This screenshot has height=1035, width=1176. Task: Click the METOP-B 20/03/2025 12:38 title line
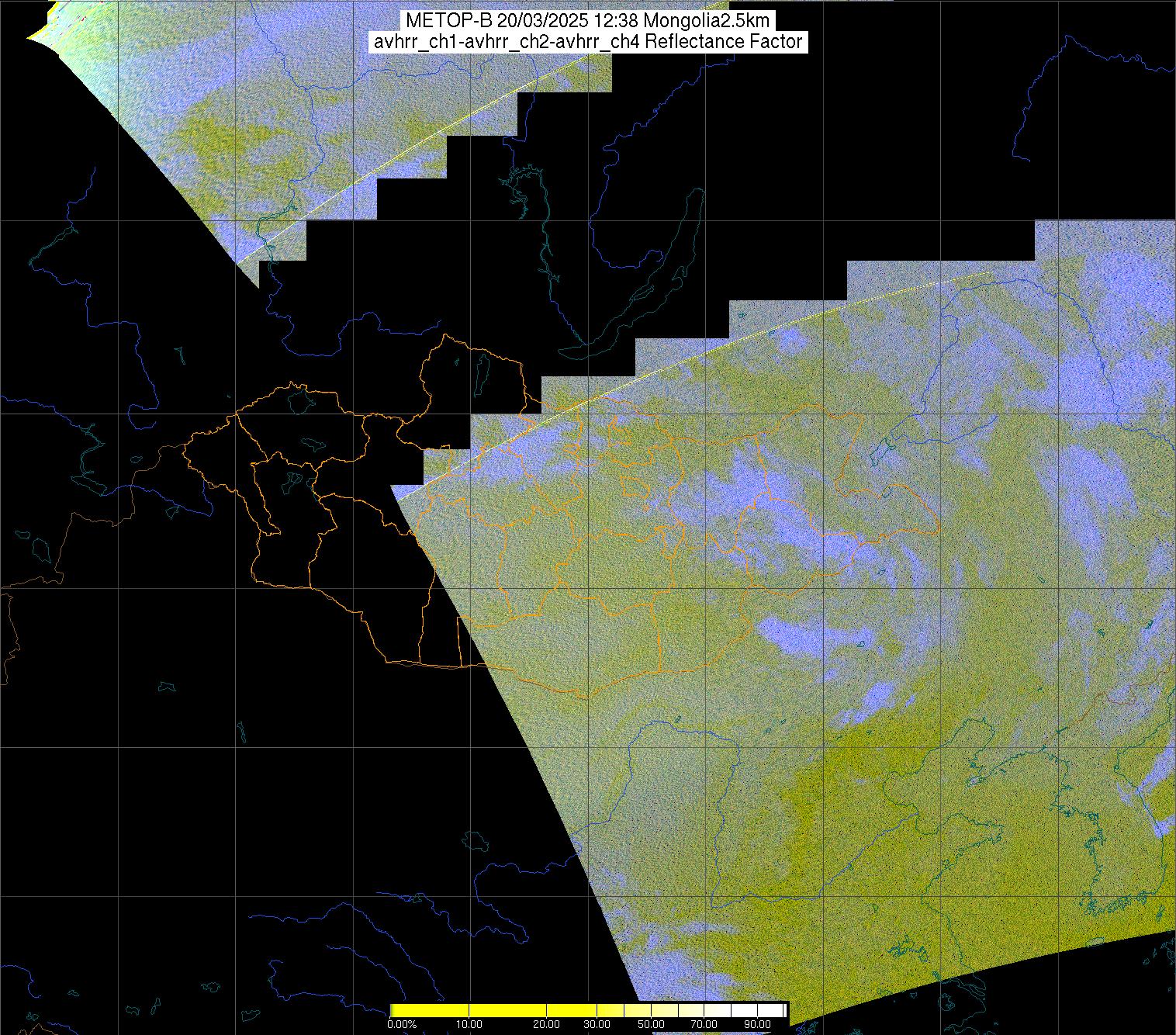tap(587, 21)
